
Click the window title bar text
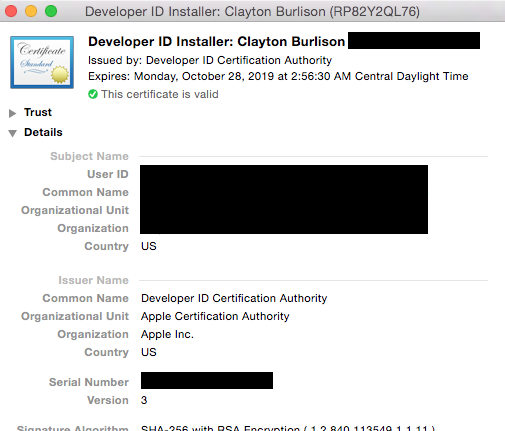(252, 12)
